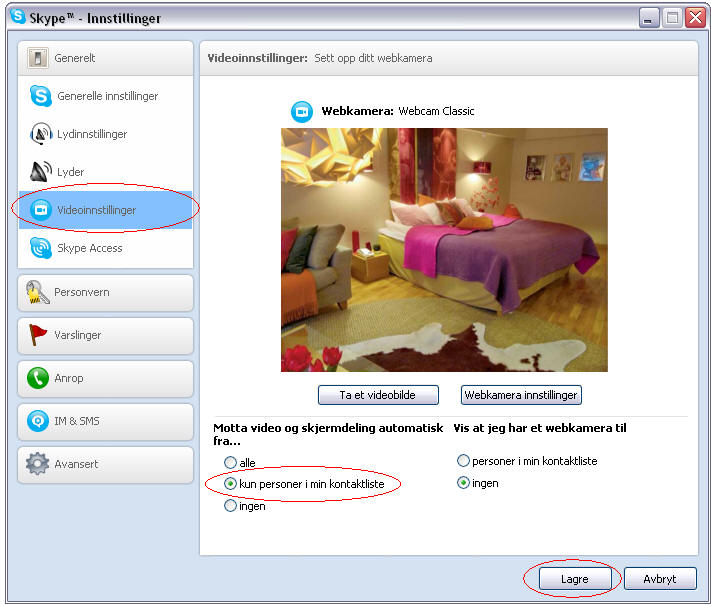
Task: Click the Skype Access wifi icon
Action: click(41, 248)
